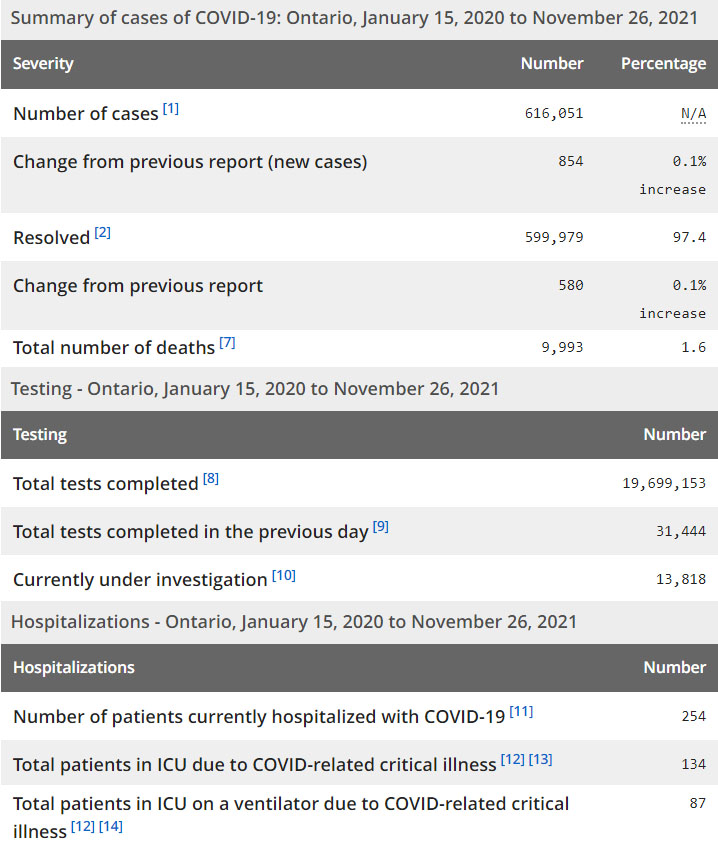Click footnote 14 in the ventilator row

[110, 827]
